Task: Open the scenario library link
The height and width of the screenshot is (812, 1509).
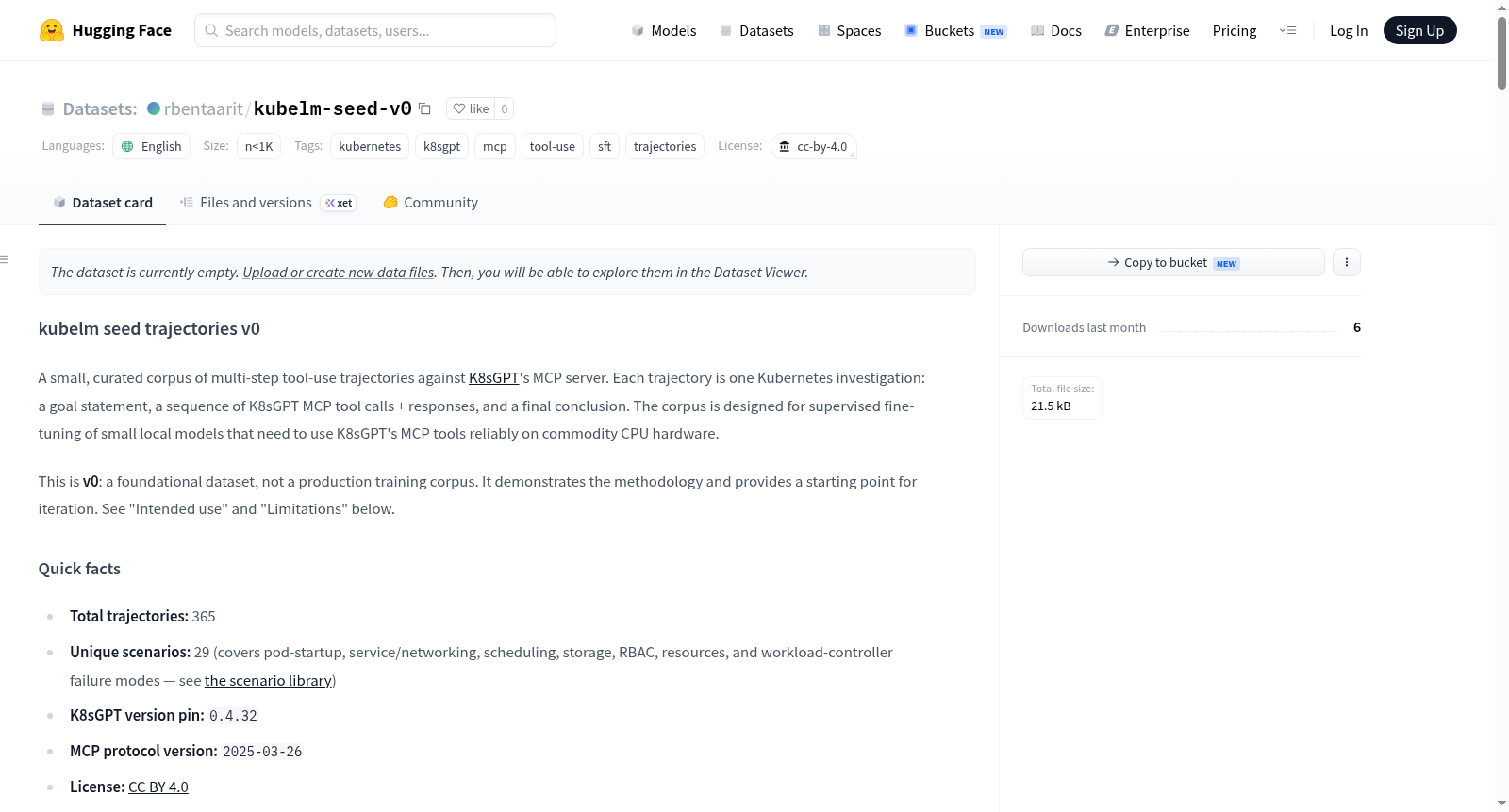Action: pos(268,680)
